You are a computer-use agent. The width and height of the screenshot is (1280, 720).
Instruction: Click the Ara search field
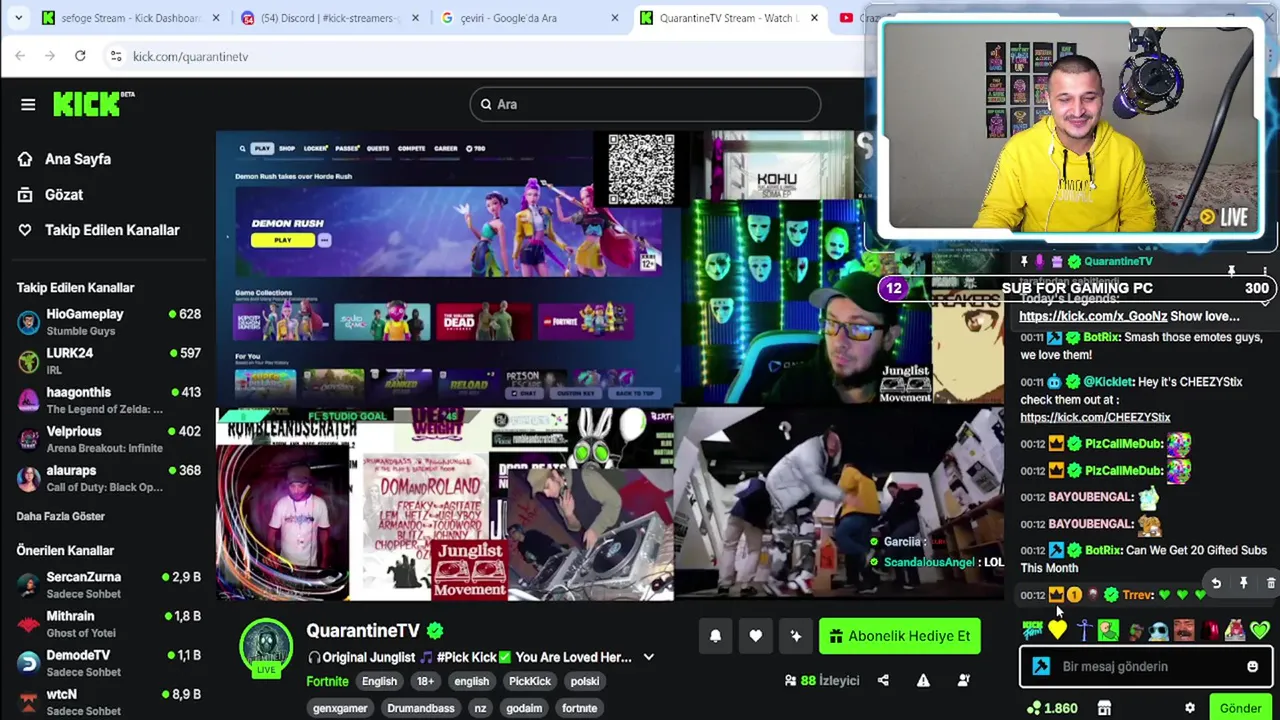point(645,104)
